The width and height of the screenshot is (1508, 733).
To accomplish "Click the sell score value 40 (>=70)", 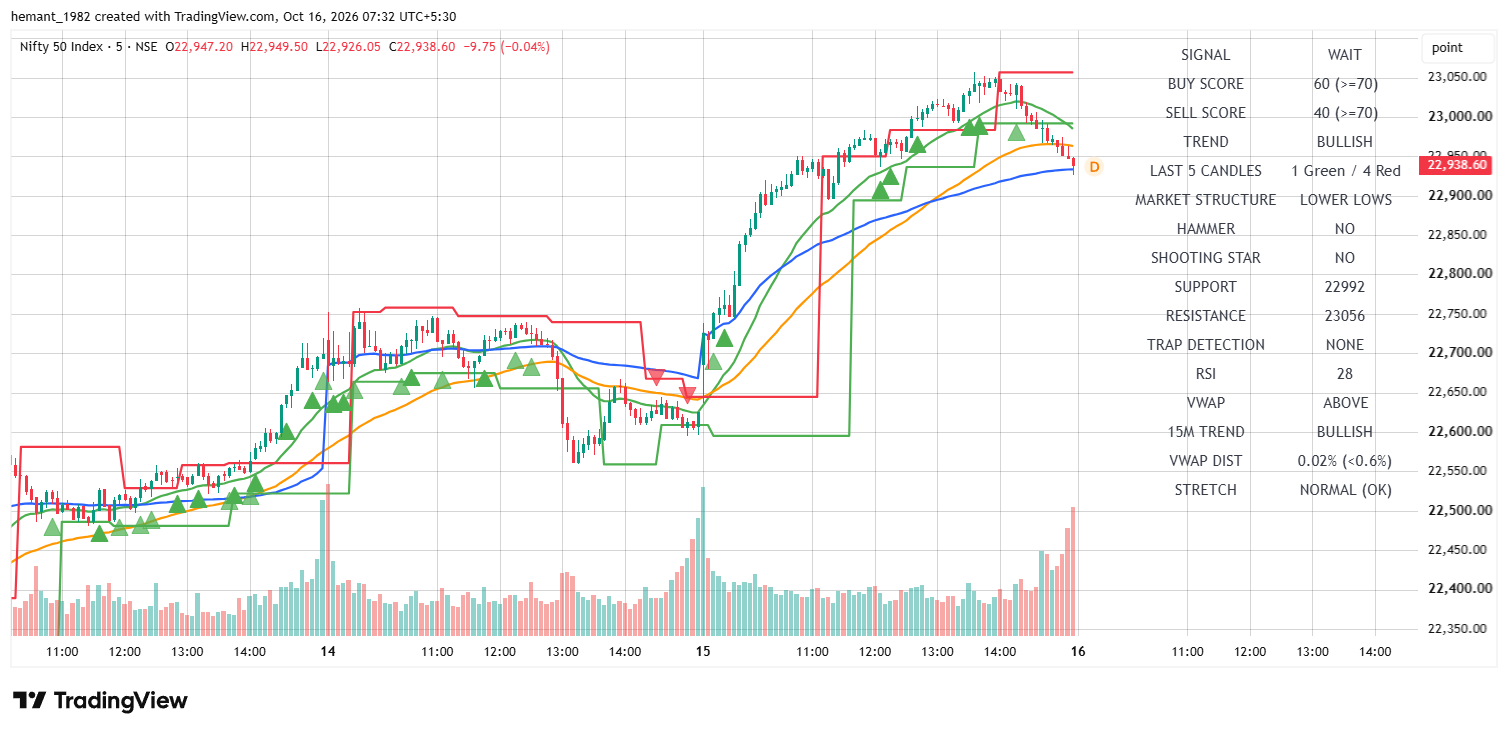I will point(1345,113).
